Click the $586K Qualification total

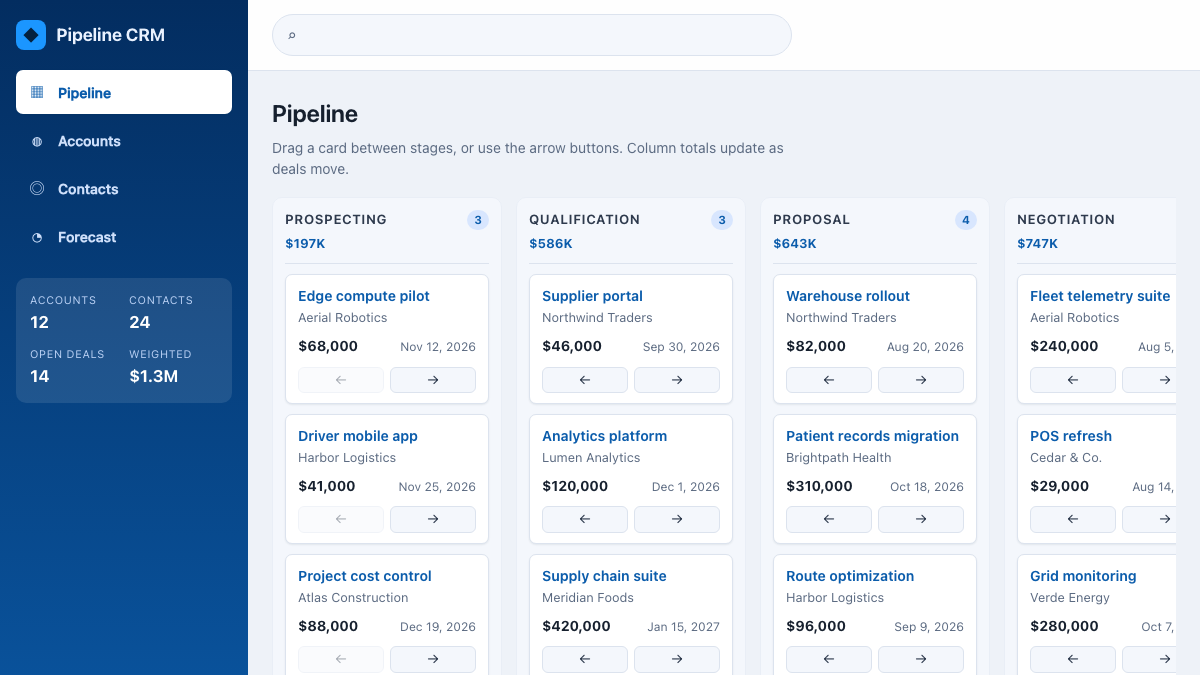[x=551, y=243]
